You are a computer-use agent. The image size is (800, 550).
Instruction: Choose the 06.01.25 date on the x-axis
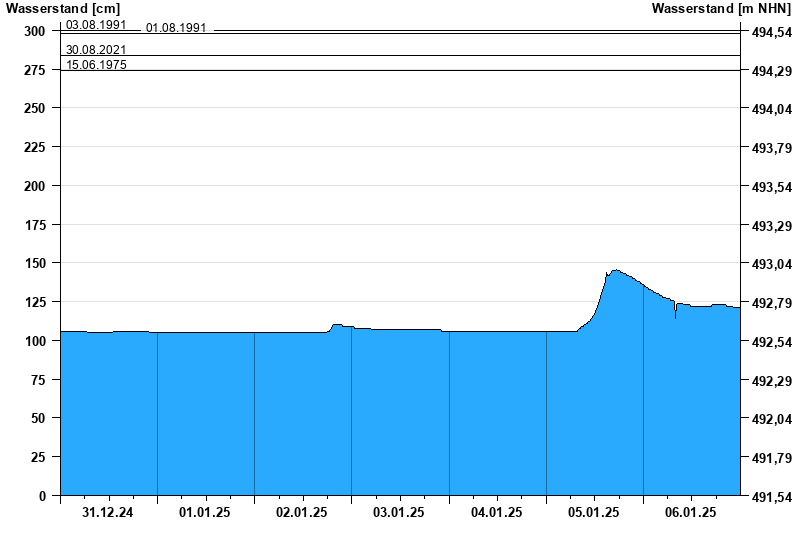point(691,512)
